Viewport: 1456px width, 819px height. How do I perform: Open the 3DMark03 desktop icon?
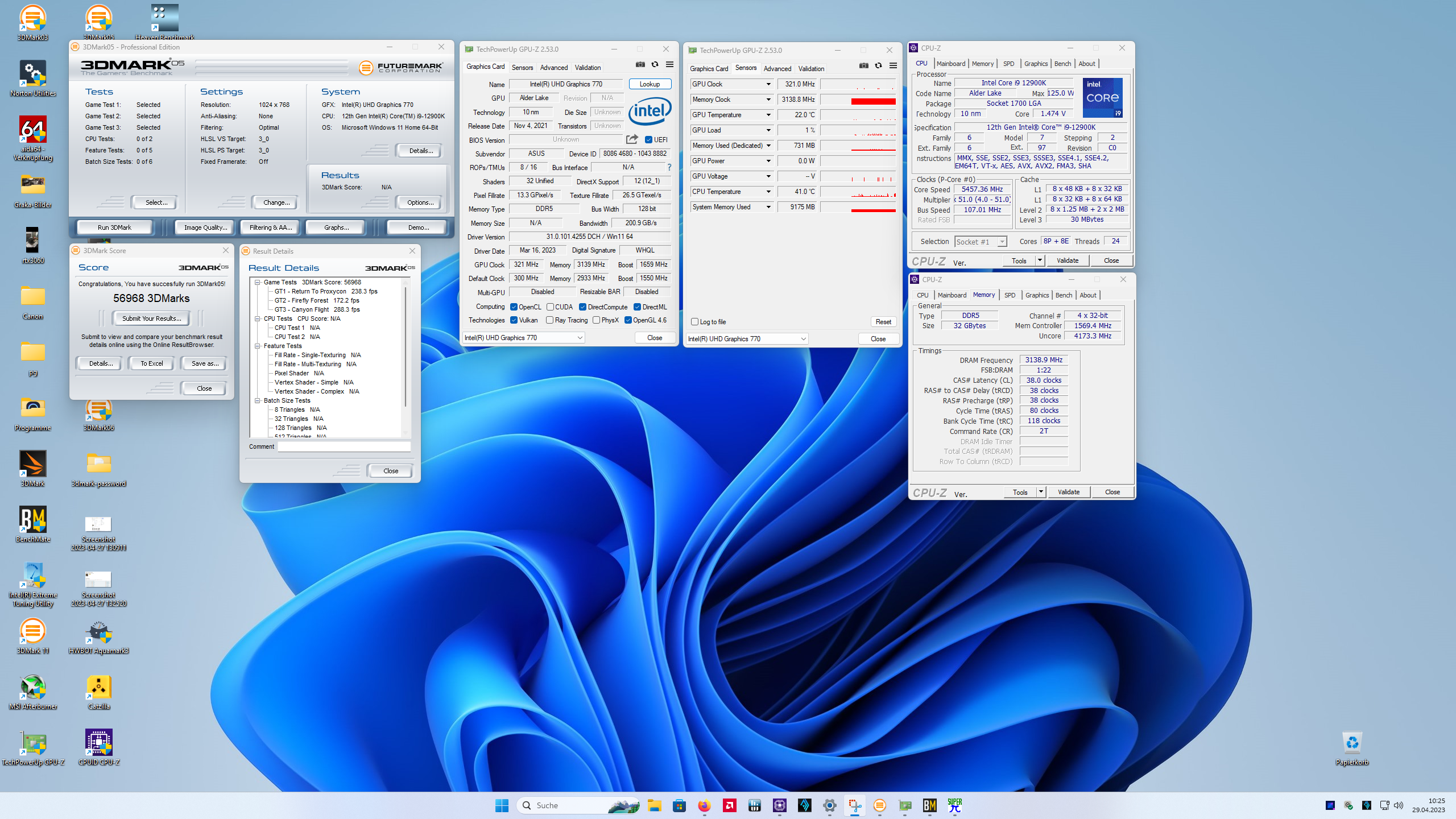point(32,23)
